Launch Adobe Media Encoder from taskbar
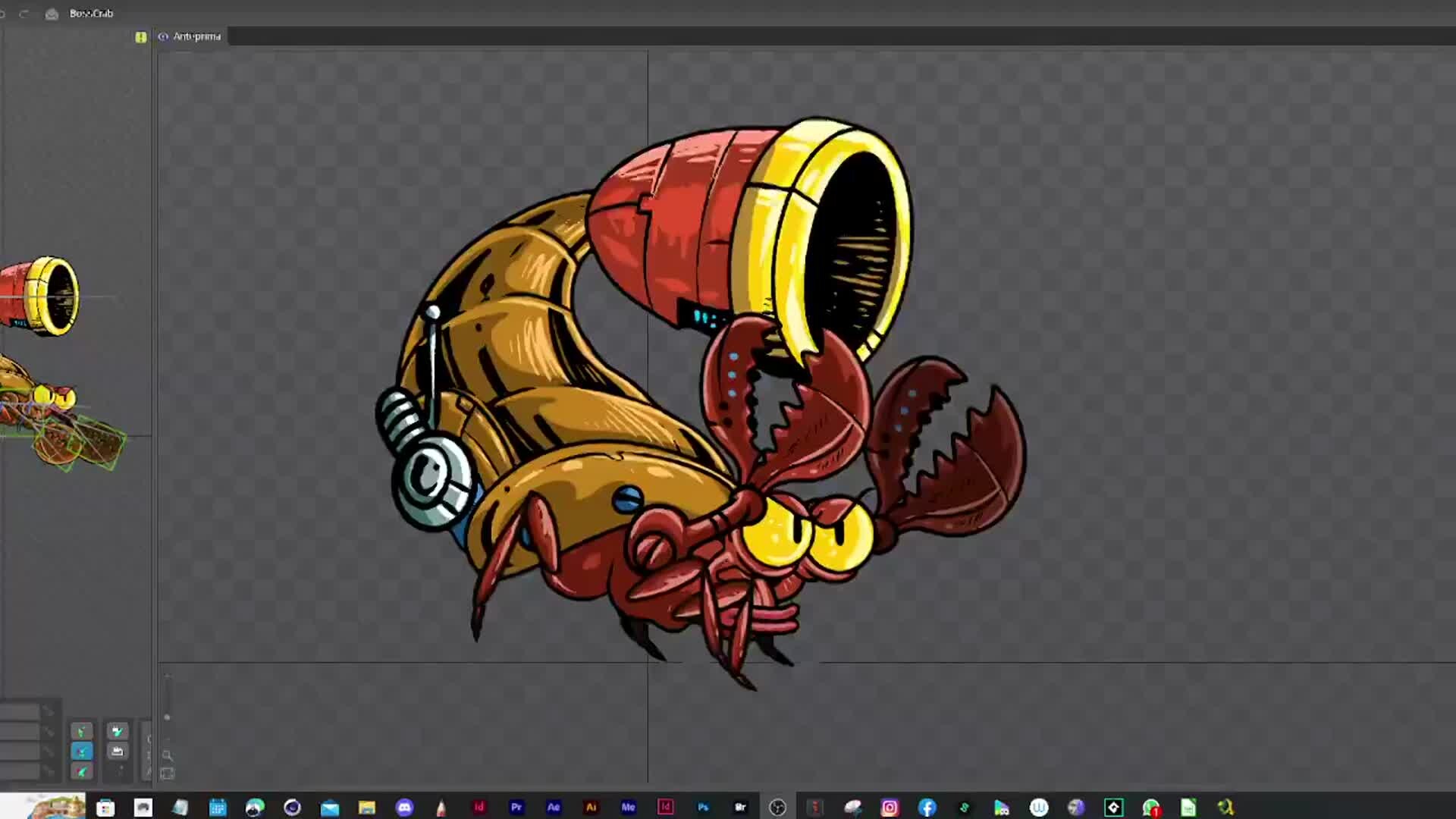This screenshot has width=1456, height=819. tap(628, 808)
